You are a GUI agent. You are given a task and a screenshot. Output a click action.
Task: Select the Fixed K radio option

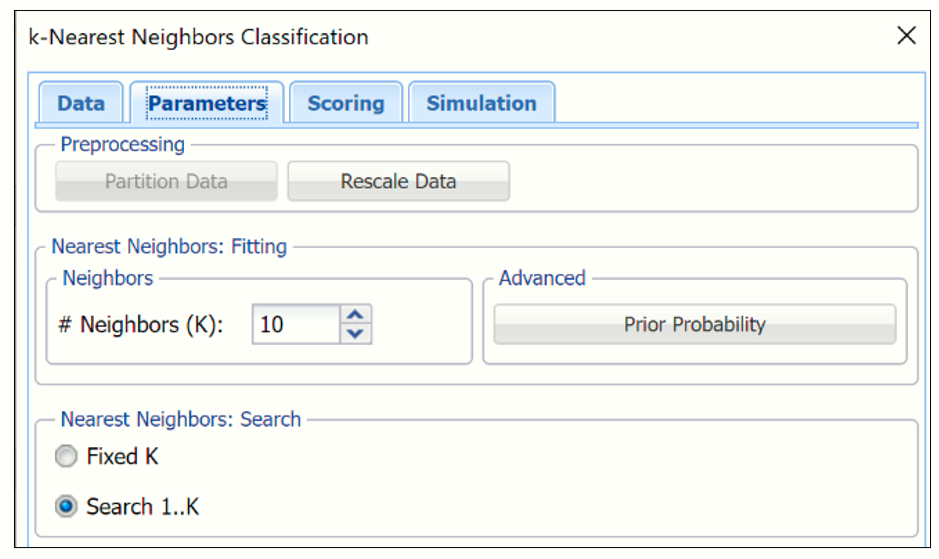click(66, 457)
